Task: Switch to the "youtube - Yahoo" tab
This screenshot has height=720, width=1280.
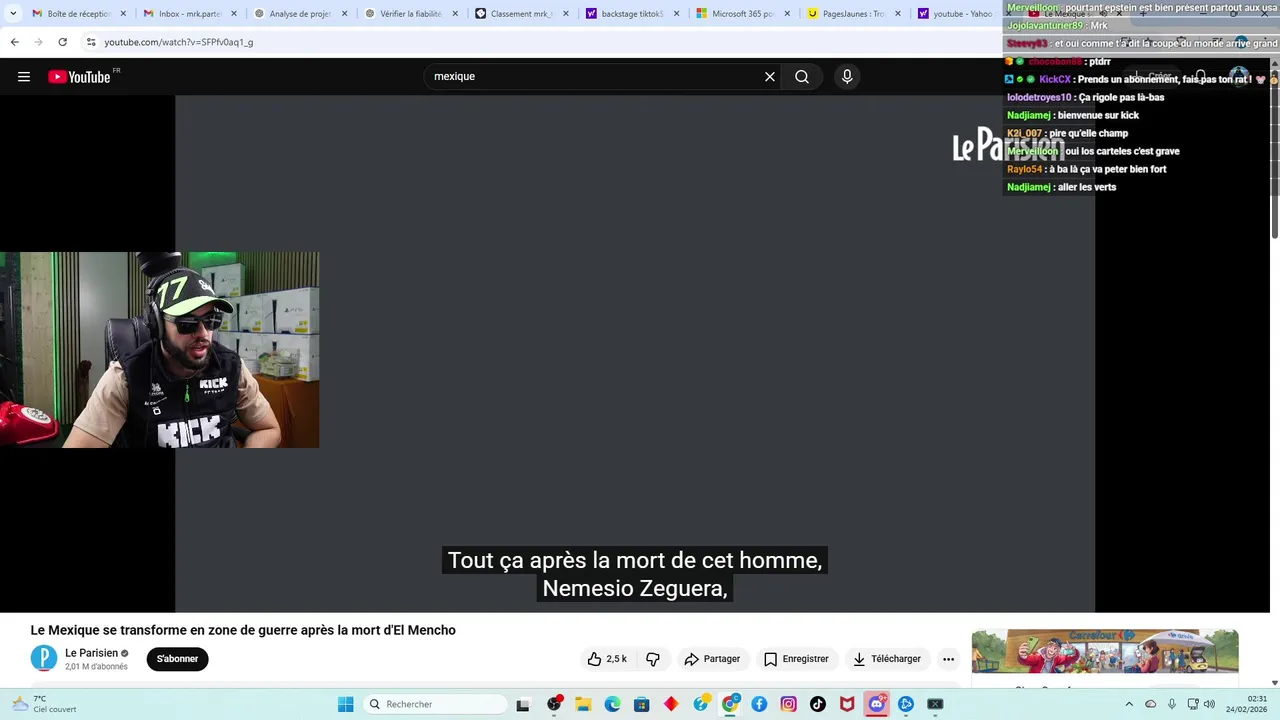Action: pyautogui.click(x=955, y=14)
